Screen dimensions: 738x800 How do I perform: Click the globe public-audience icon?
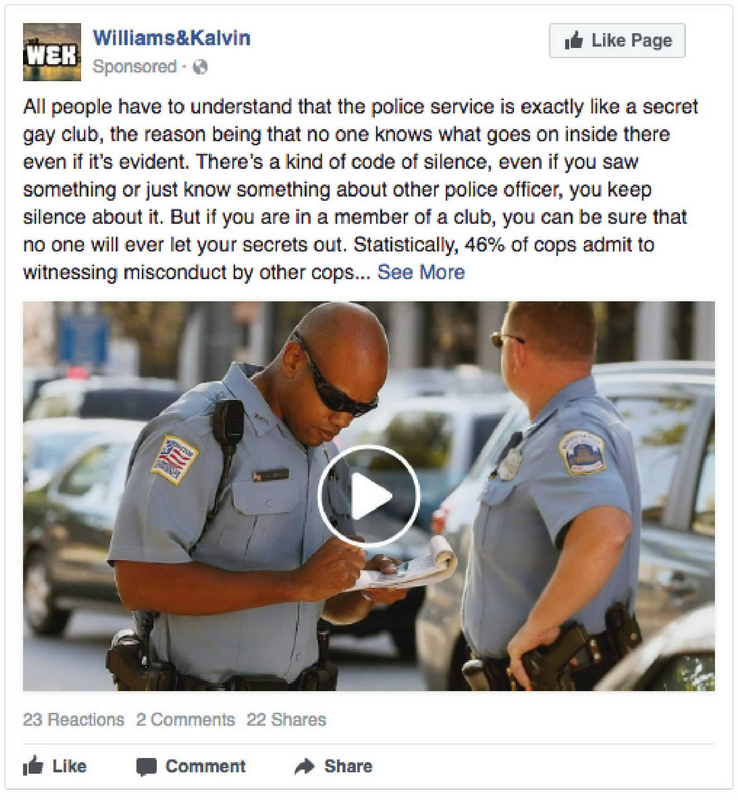tap(200, 67)
